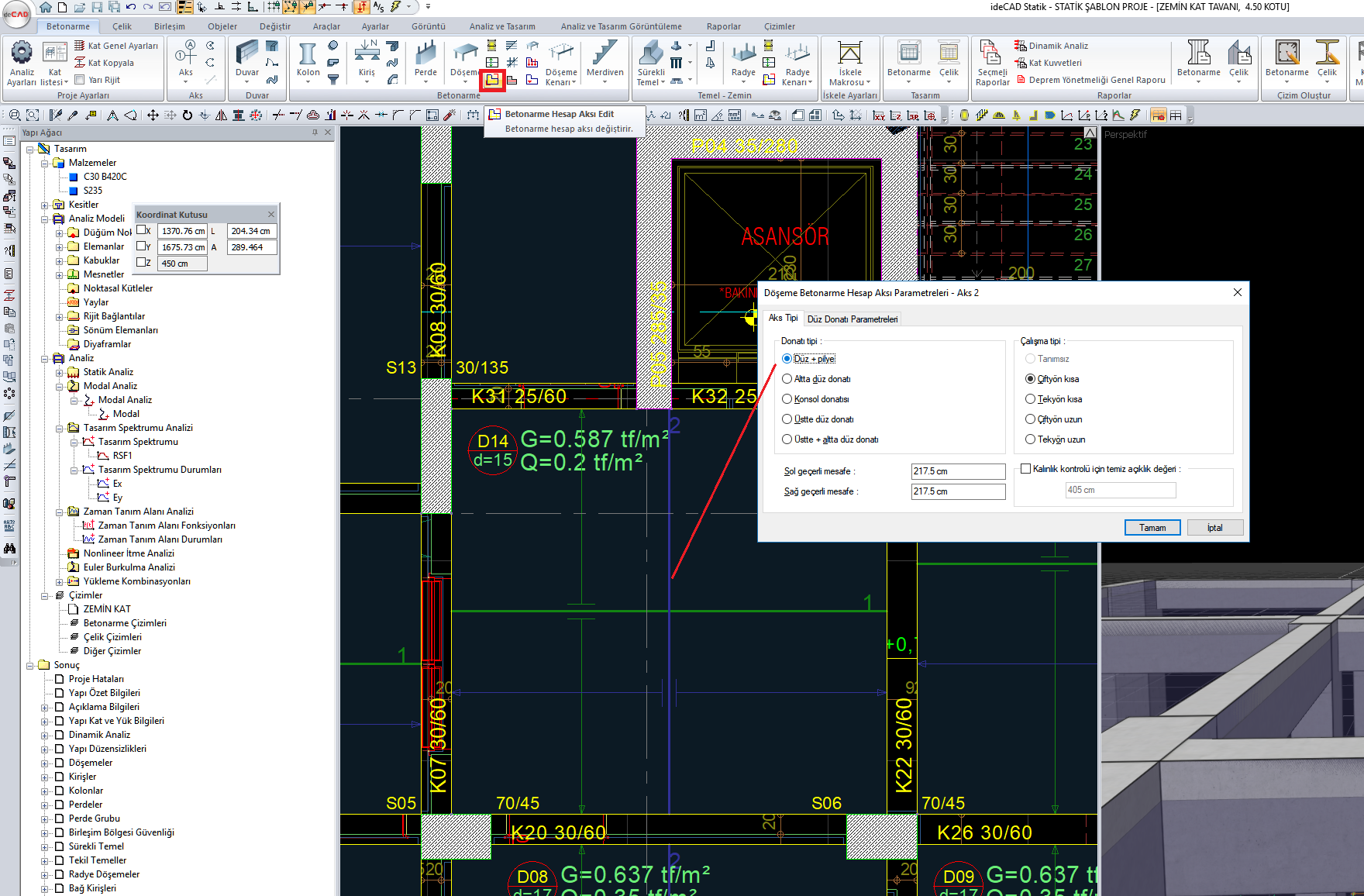The width and height of the screenshot is (1364, 896).
Task: Open the Kat listesi dropdown arrow
Action: tap(66, 82)
